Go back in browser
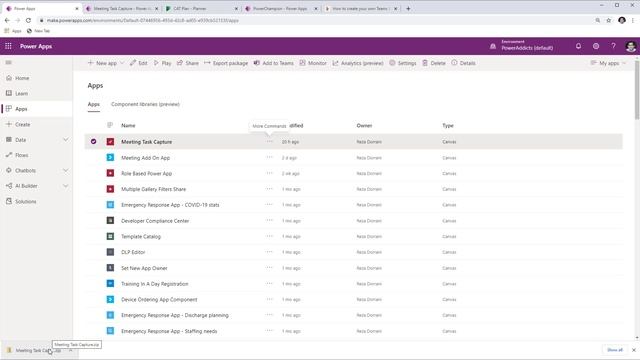 pyautogui.click(x=7, y=20)
